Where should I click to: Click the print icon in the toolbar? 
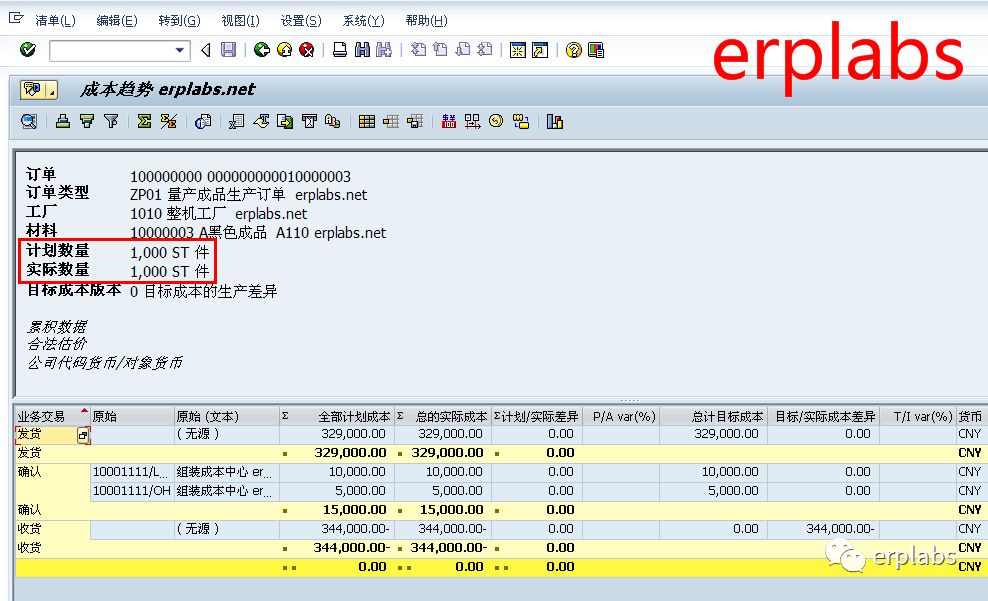[340, 50]
